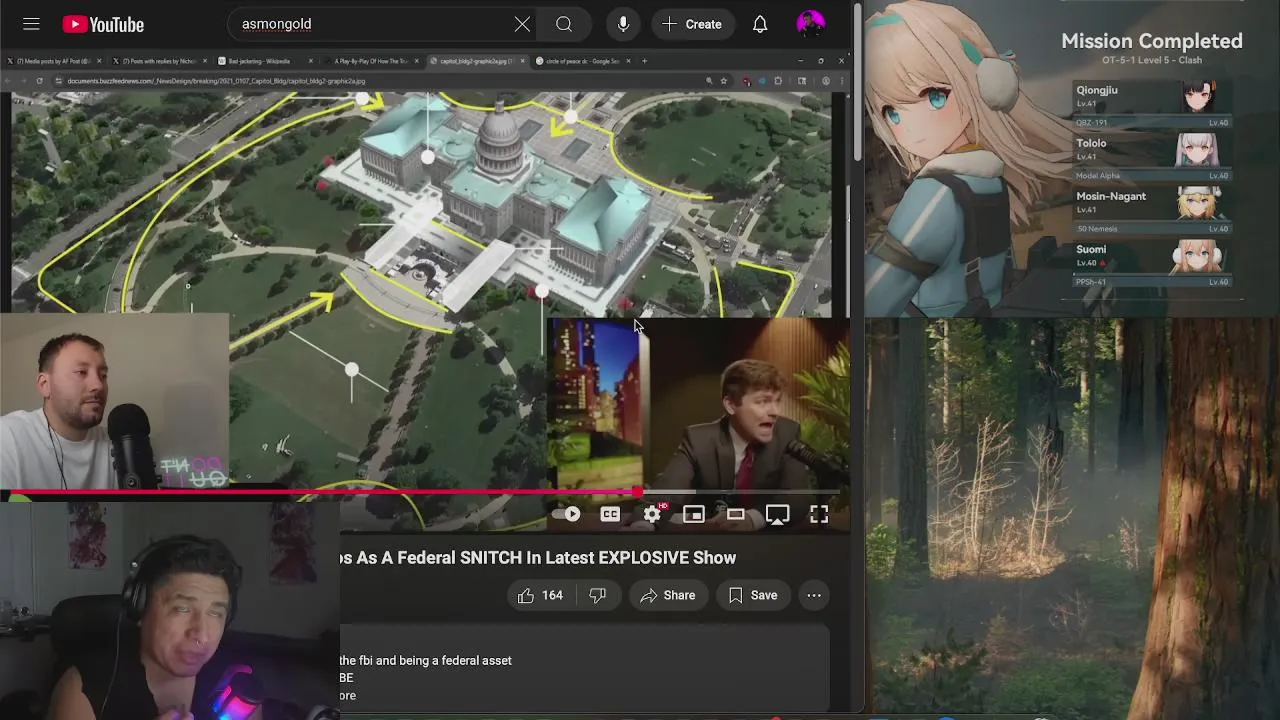1280x720 pixels.
Task: Select Qiongjiu row in mission results
Action: tap(1151, 104)
